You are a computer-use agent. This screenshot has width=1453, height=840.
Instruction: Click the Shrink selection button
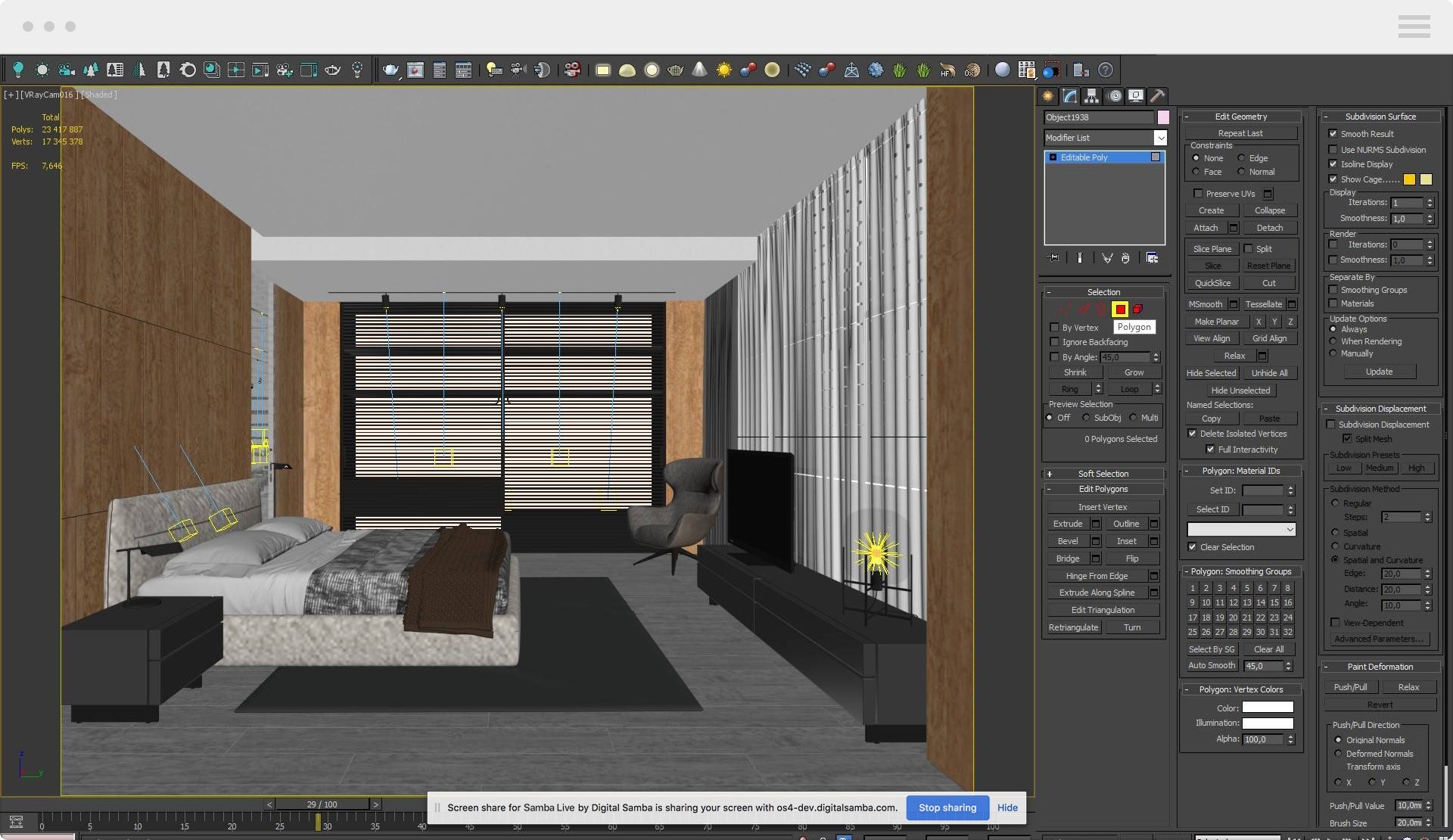click(1074, 372)
